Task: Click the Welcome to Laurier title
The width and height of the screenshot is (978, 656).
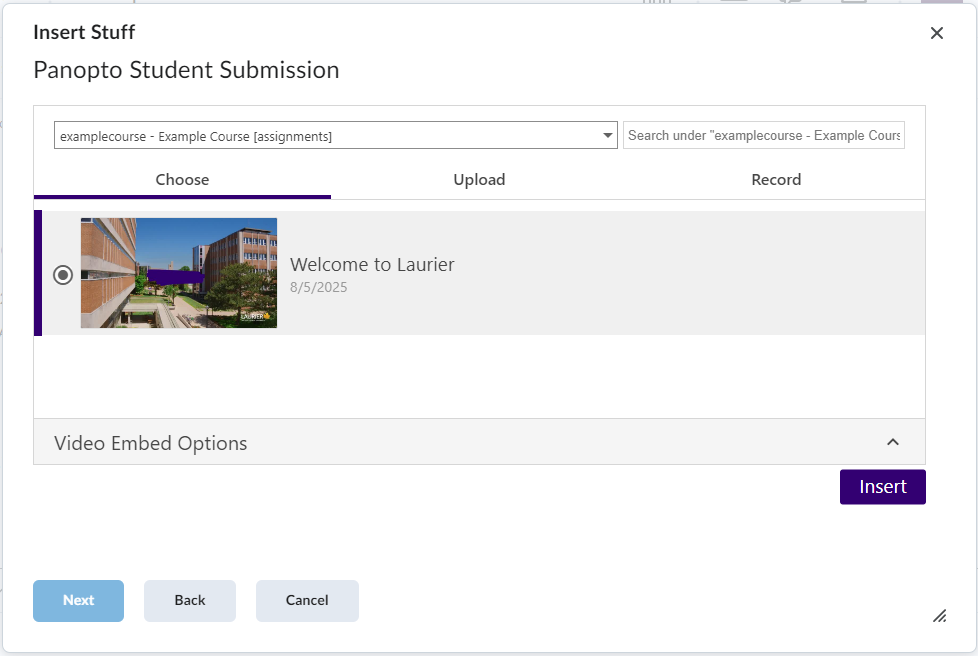Action: pos(372,264)
